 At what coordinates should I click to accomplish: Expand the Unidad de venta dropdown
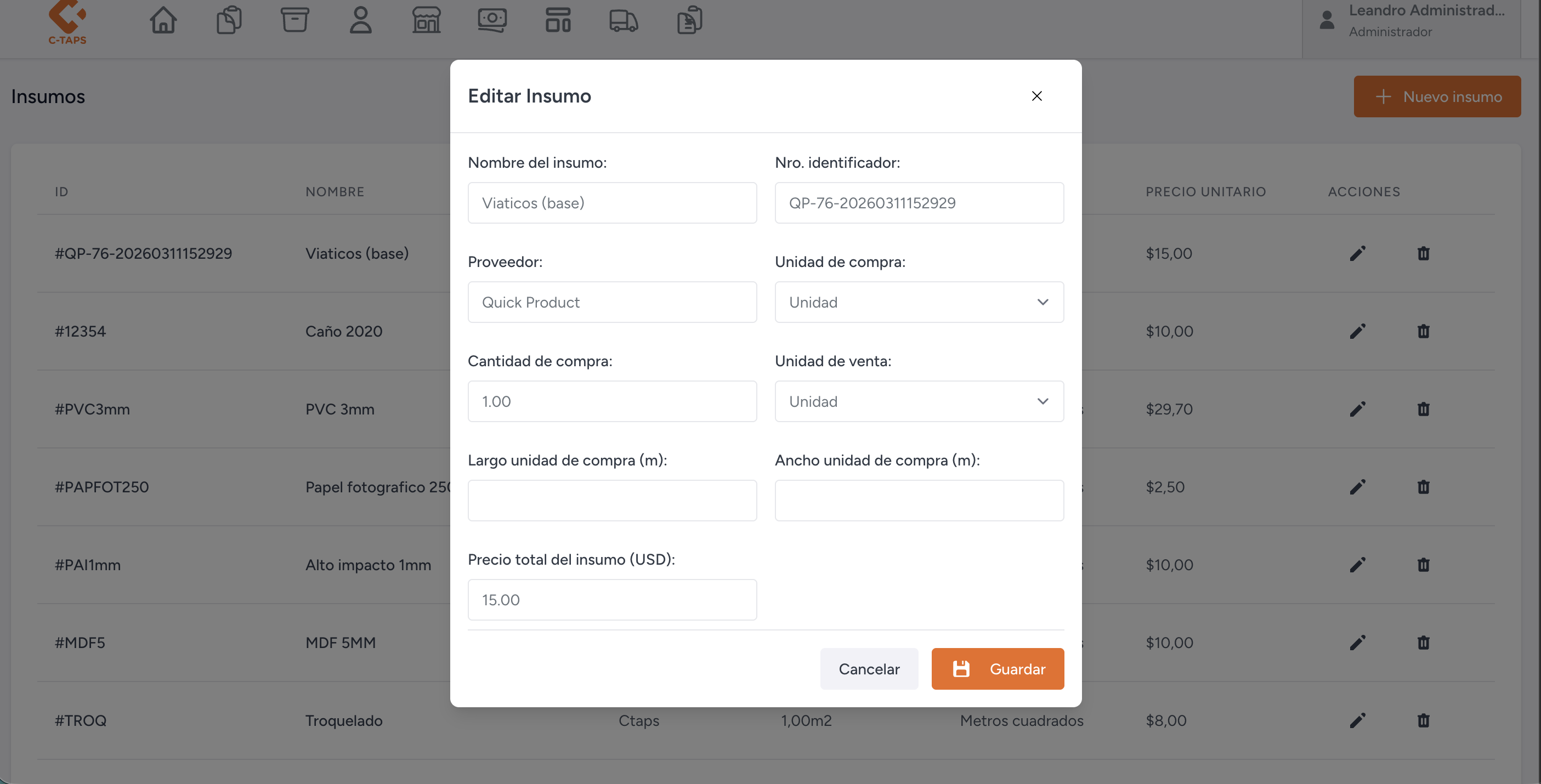[x=919, y=401]
